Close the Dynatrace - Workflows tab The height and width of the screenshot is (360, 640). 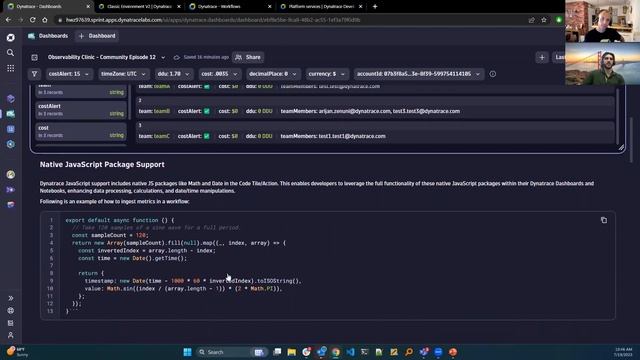(269, 7)
